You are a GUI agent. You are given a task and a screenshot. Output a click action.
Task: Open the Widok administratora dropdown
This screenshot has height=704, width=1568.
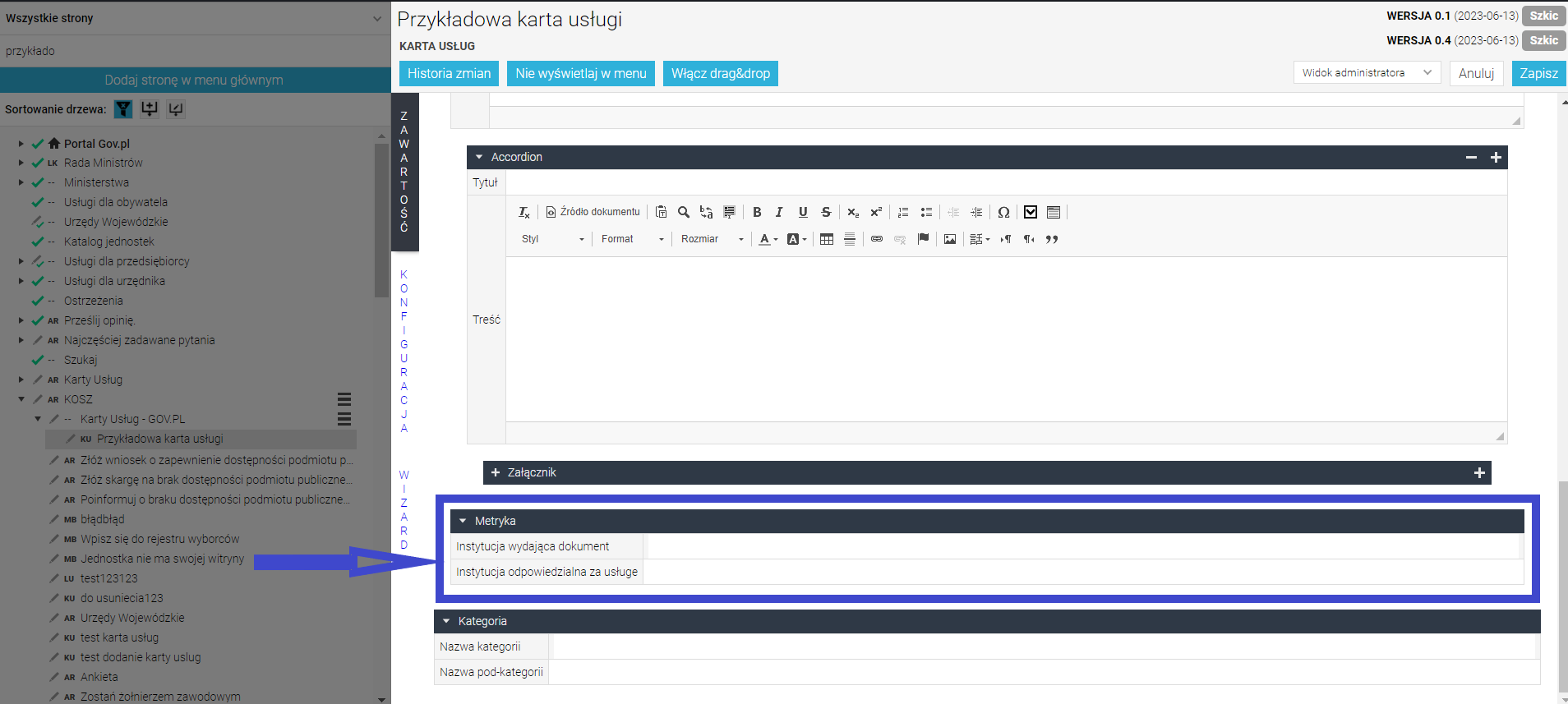tap(1367, 72)
